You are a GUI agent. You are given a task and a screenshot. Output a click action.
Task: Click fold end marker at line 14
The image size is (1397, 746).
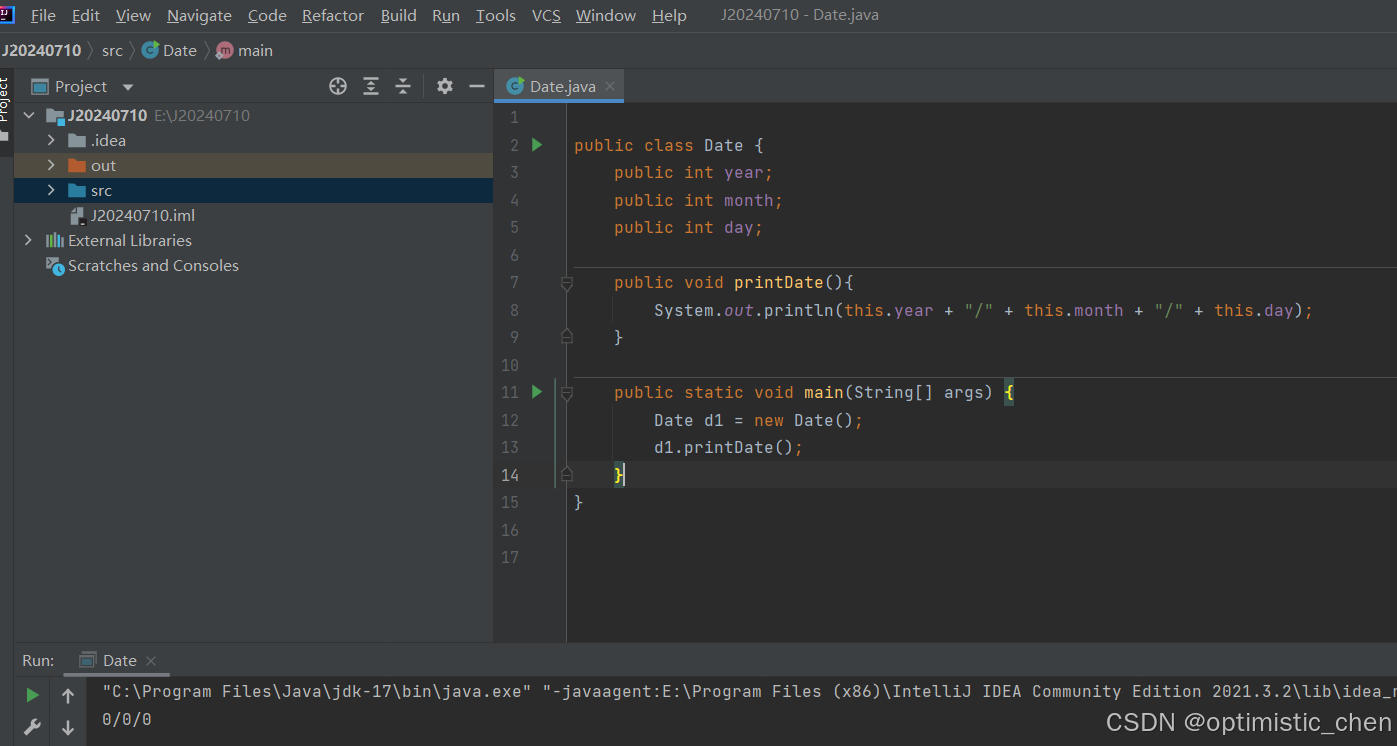567,474
